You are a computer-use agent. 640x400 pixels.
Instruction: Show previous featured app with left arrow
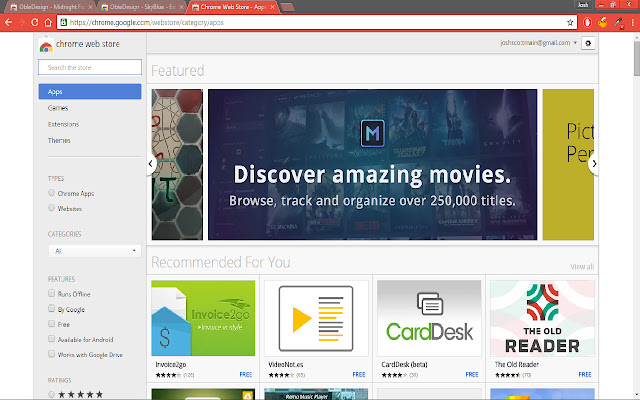[151, 163]
